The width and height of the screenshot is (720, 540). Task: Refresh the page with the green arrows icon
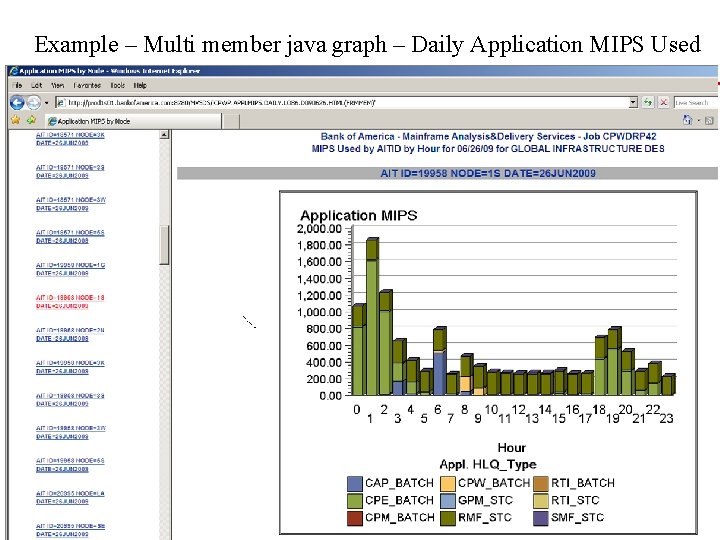pyautogui.click(x=648, y=102)
